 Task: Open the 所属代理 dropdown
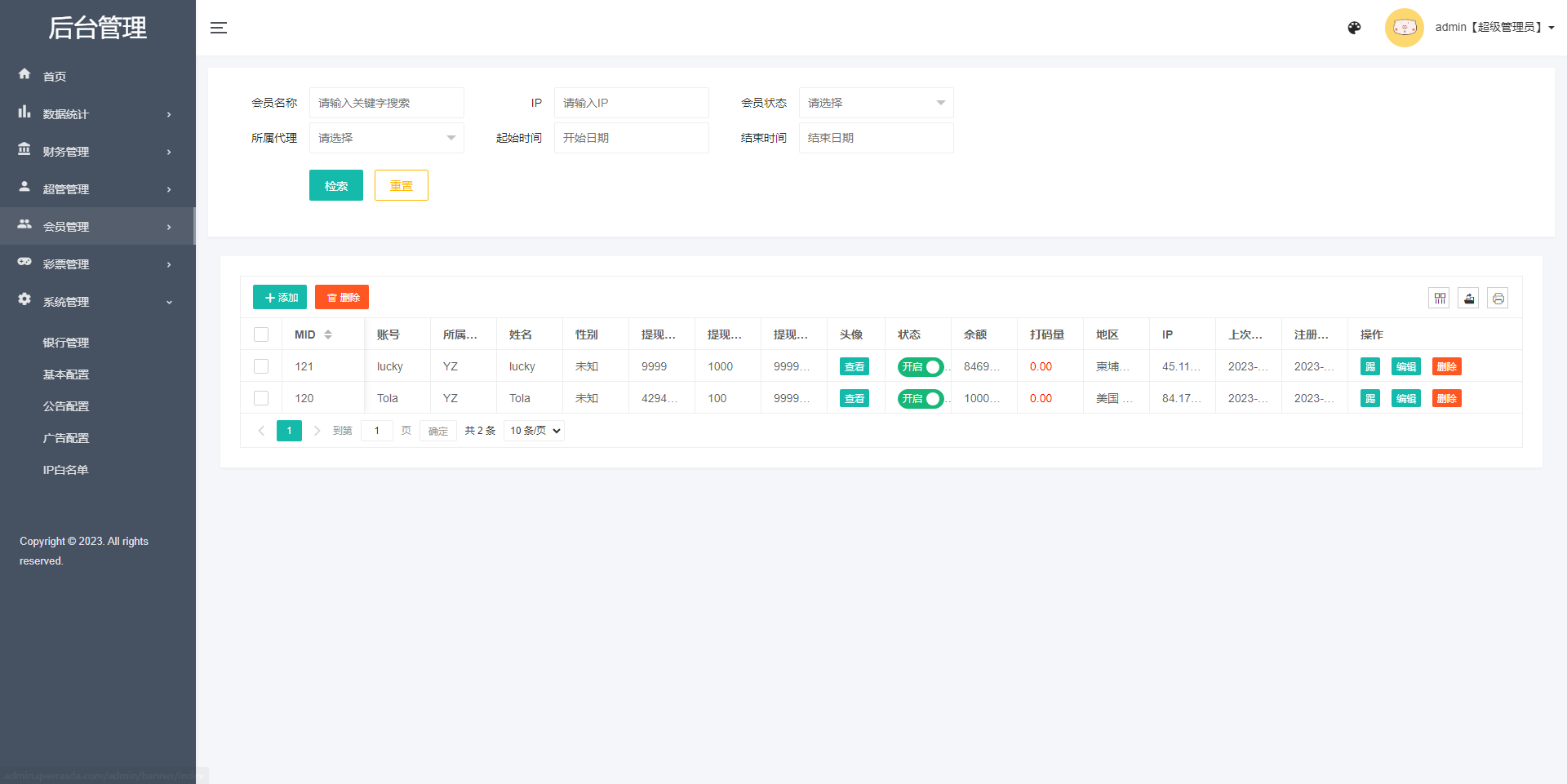(386, 138)
